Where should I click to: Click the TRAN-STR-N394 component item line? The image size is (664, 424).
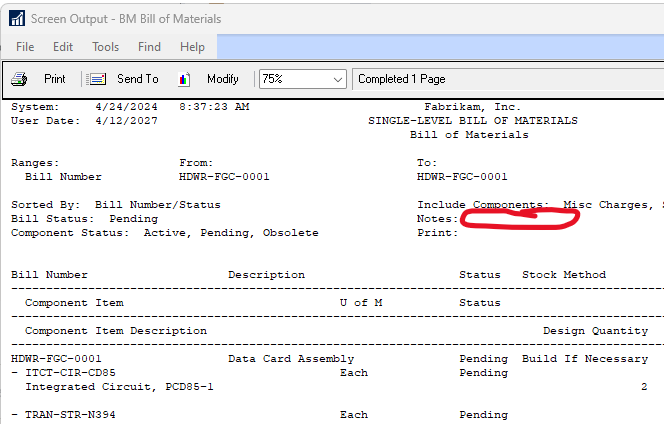(67, 415)
